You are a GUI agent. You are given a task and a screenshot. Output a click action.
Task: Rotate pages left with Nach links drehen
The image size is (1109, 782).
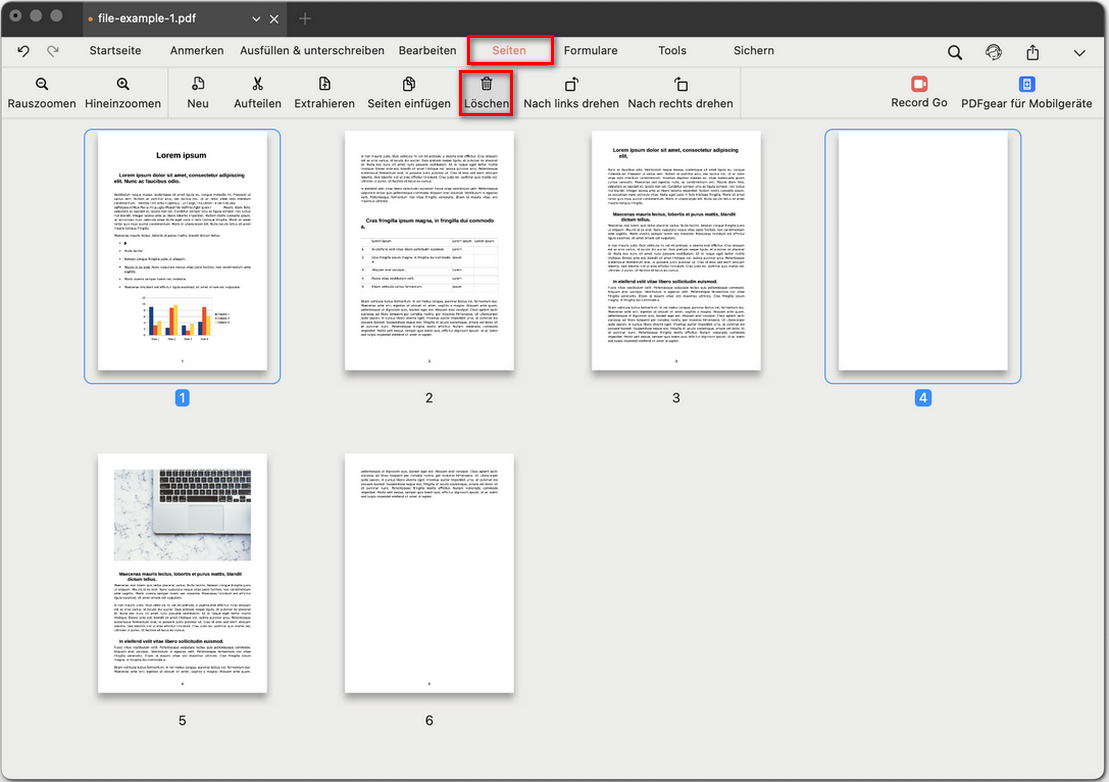coord(571,93)
